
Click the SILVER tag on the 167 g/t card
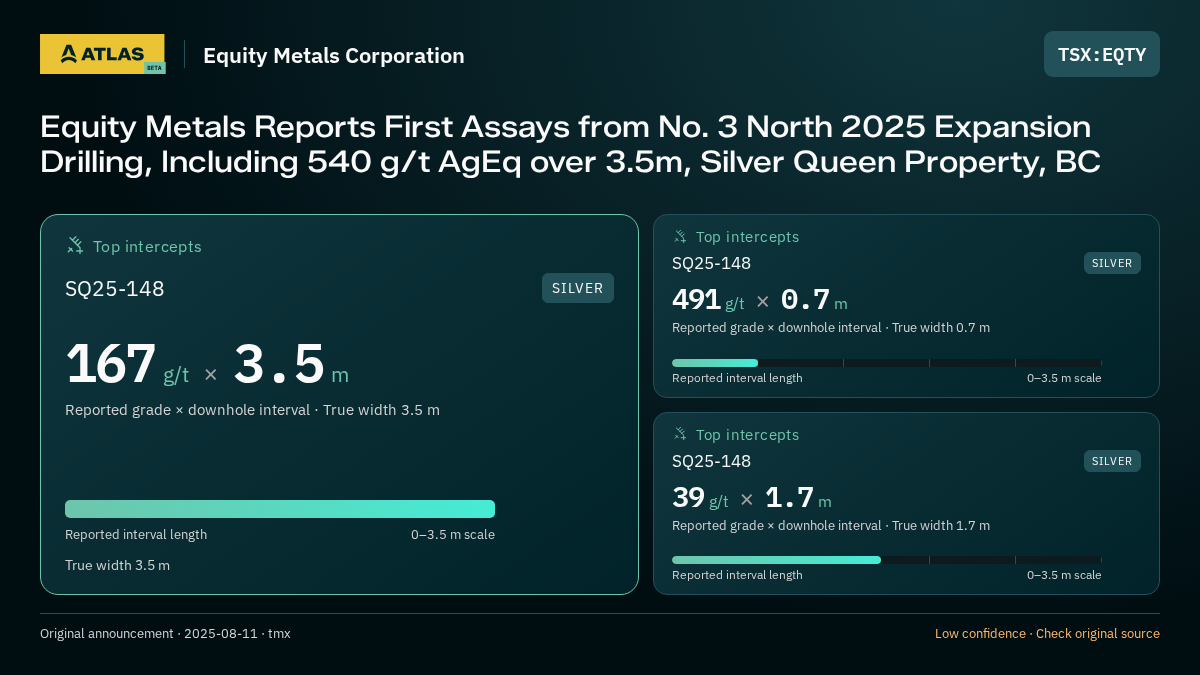click(x=578, y=288)
